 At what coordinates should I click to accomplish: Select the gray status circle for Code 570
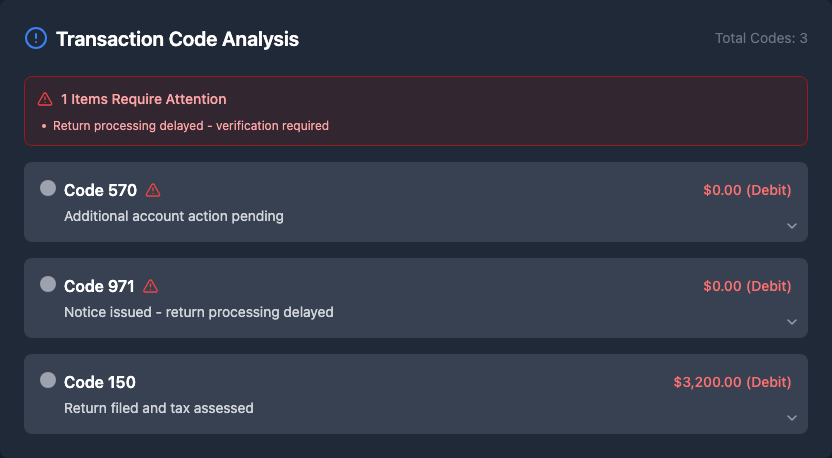pos(48,188)
